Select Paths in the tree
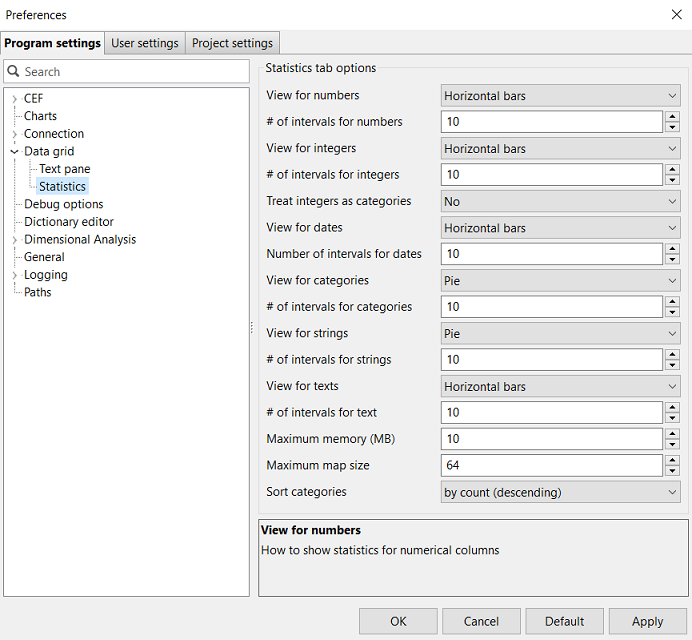Image resolution: width=692 pixels, height=640 pixels. (38, 293)
